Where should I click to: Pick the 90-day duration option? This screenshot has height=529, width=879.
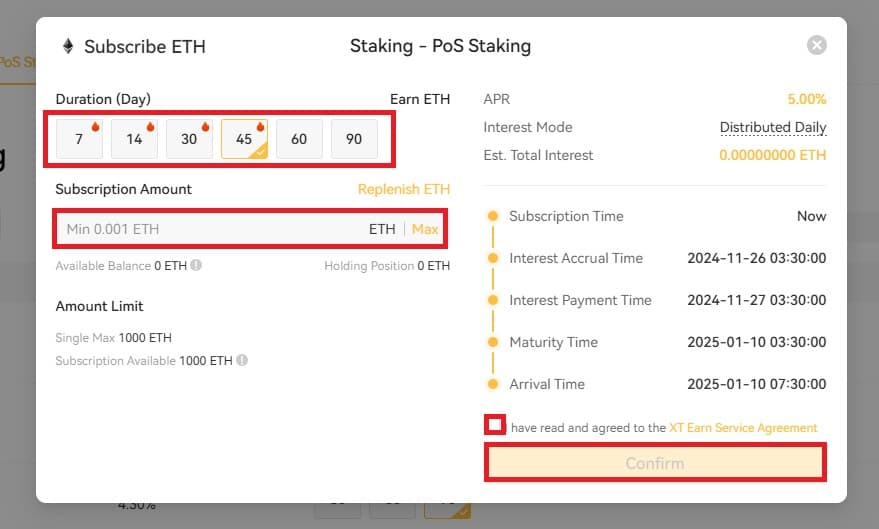[x=354, y=139]
